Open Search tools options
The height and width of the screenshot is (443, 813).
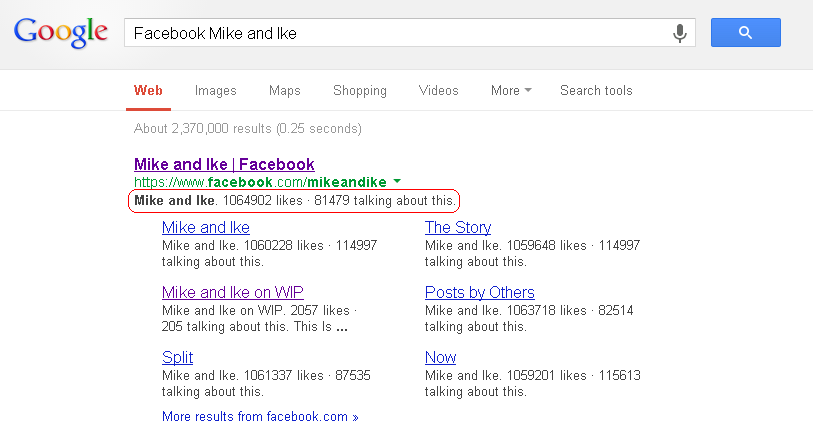[596, 91]
